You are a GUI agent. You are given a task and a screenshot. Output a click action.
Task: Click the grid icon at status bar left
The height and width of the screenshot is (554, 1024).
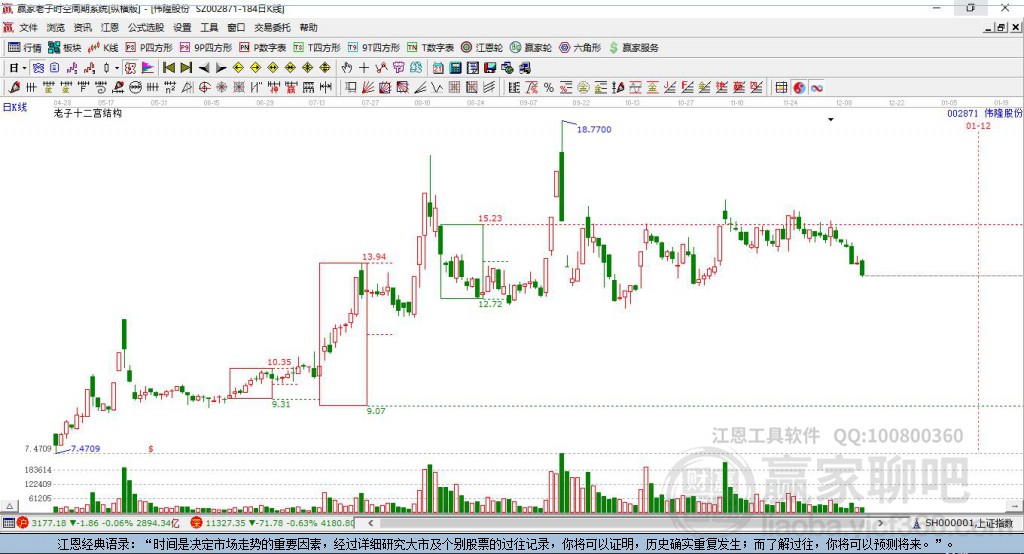click(x=8, y=523)
